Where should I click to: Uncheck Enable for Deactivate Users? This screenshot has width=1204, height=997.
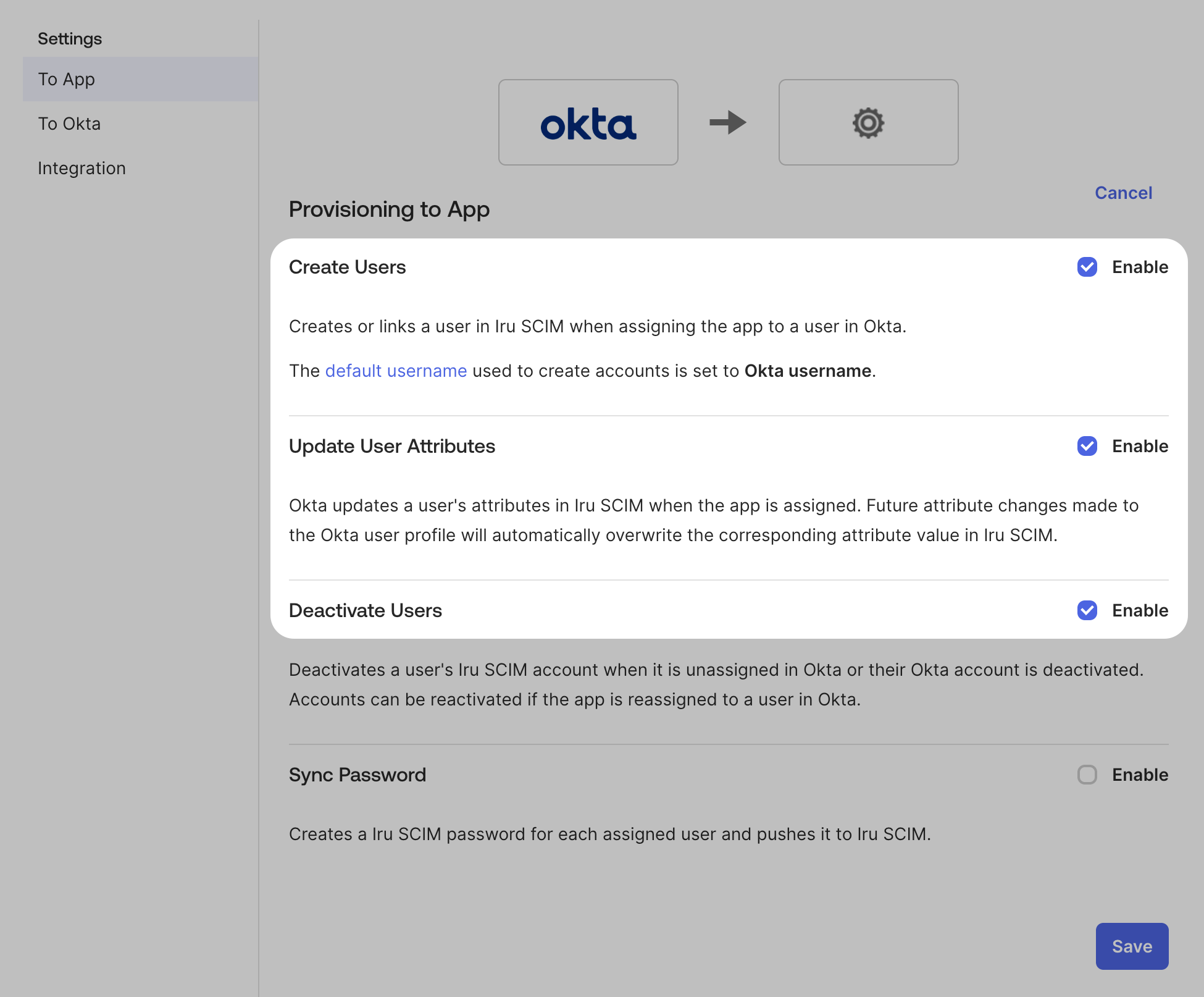point(1087,610)
